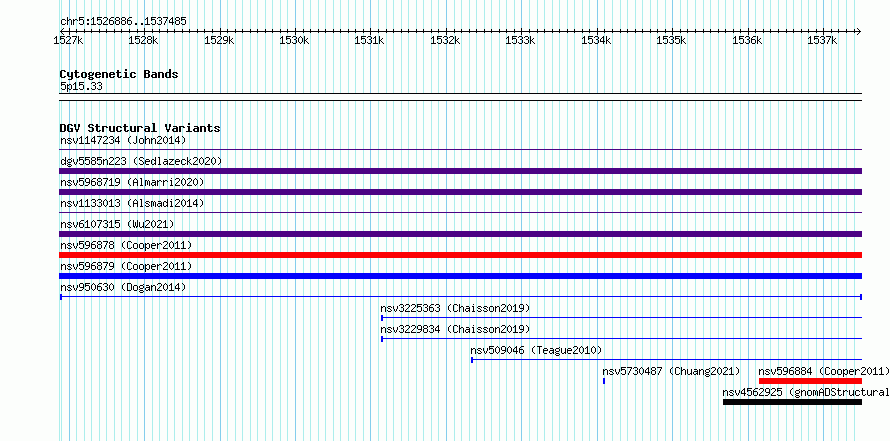Select the small blue nsv5730487 variant mark

click(604, 381)
